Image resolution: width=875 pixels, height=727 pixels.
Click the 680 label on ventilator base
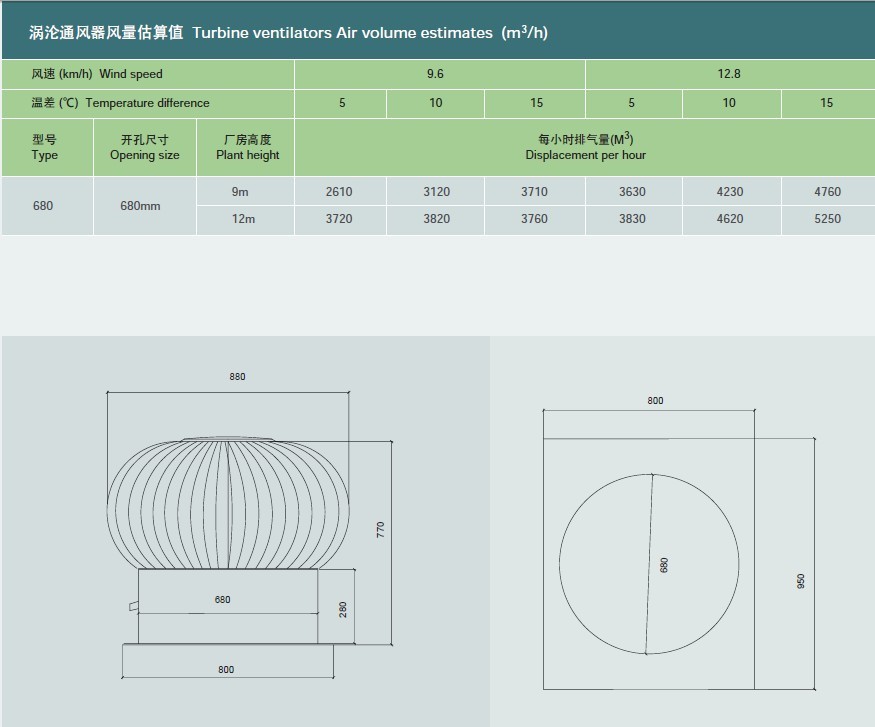[222, 600]
